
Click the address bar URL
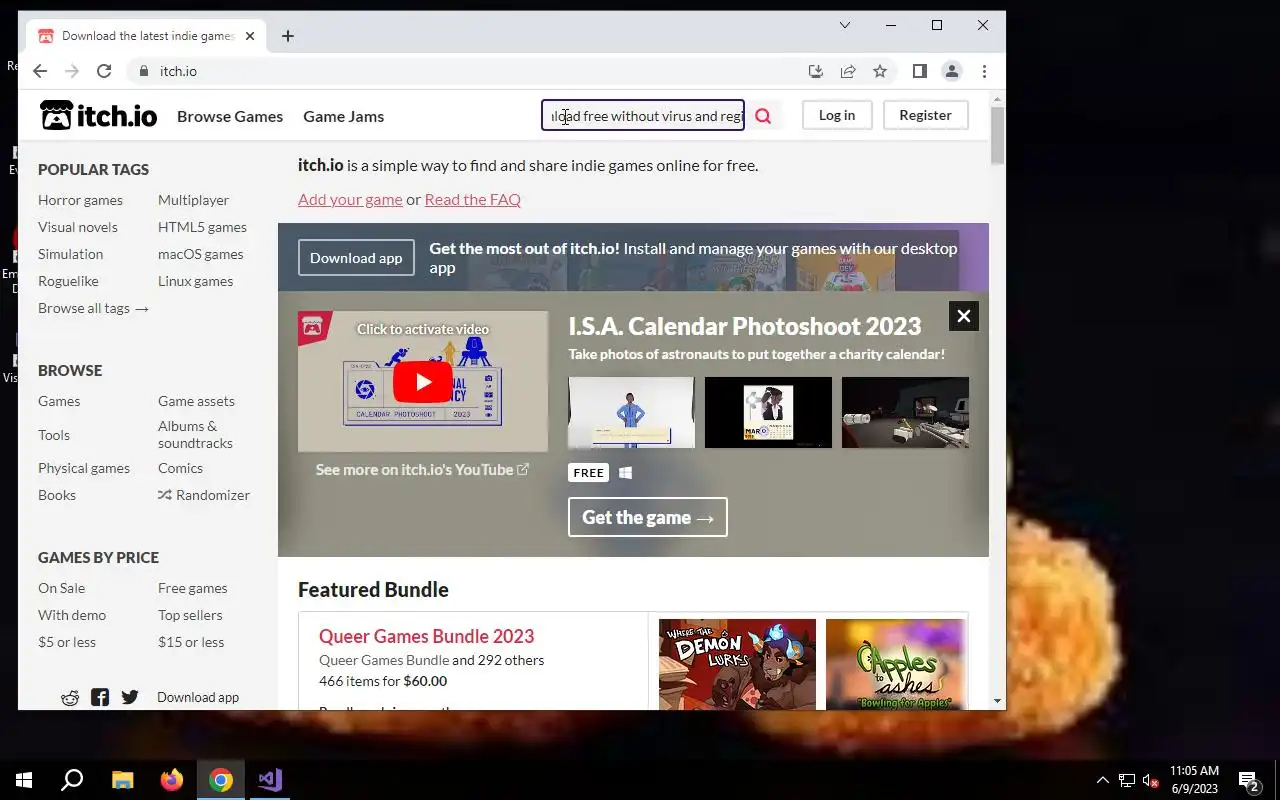tap(178, 71)
